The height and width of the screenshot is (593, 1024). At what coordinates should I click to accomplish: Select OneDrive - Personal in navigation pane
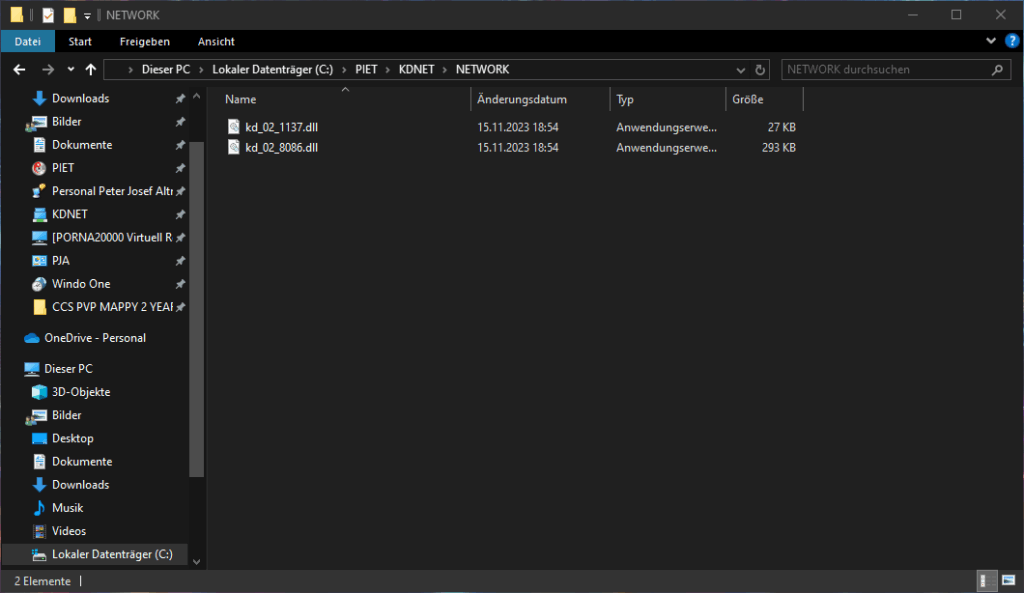coord(95,338)
